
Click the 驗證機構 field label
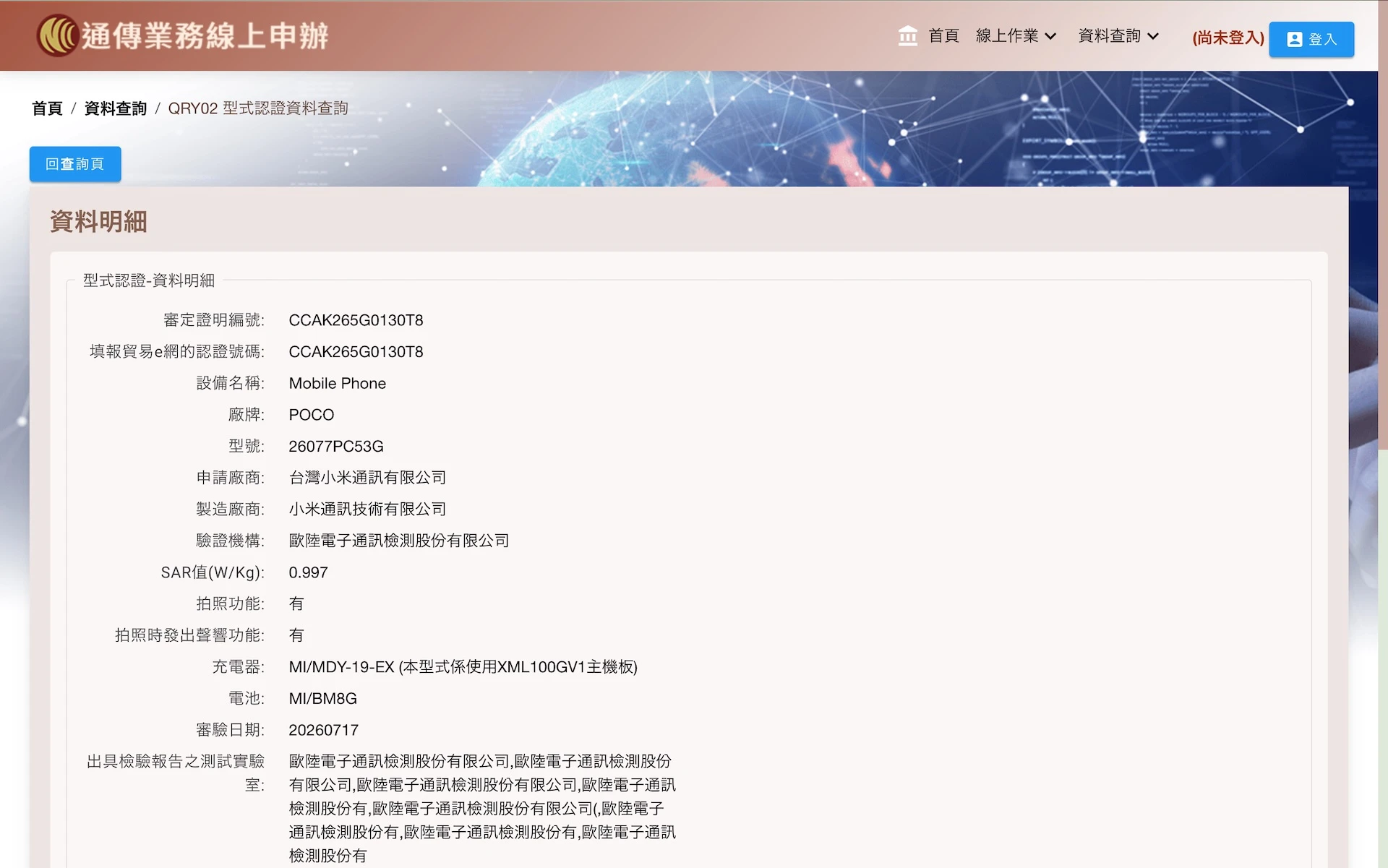231,541
